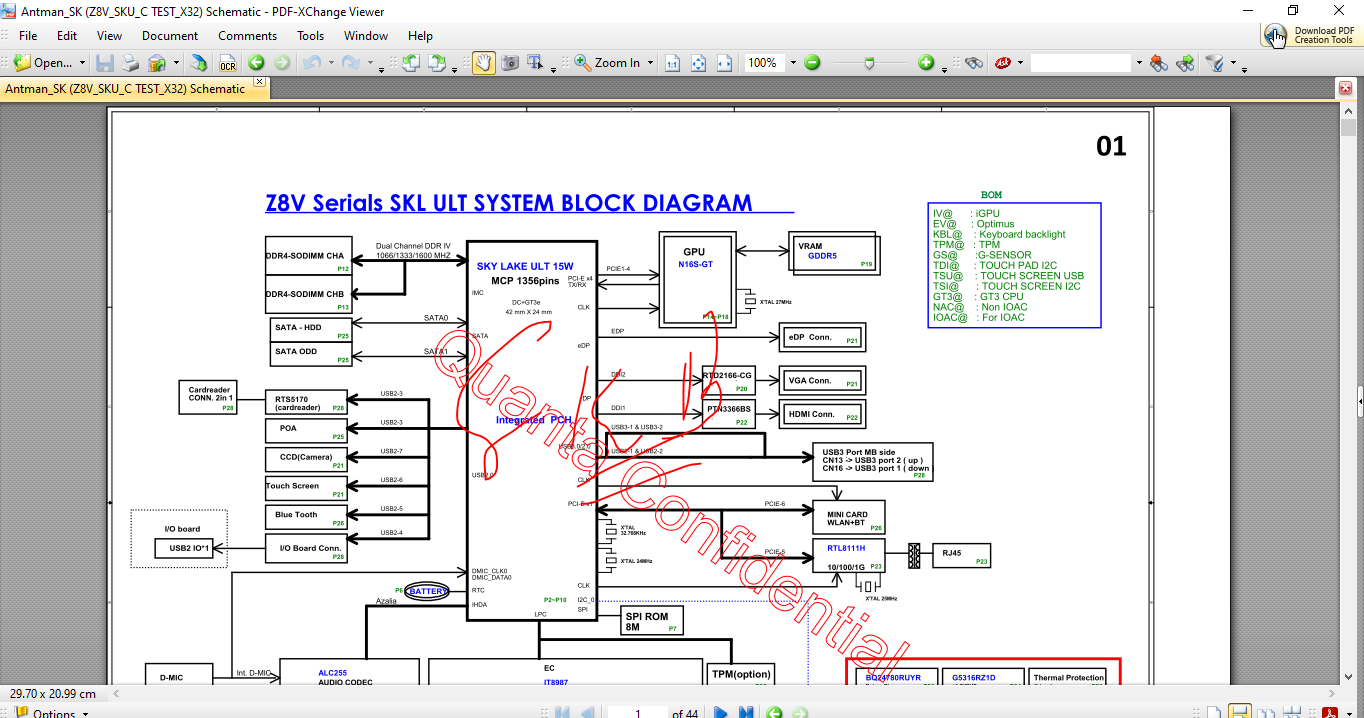
Task: Click the send by email icon
Action: point(157,63)
